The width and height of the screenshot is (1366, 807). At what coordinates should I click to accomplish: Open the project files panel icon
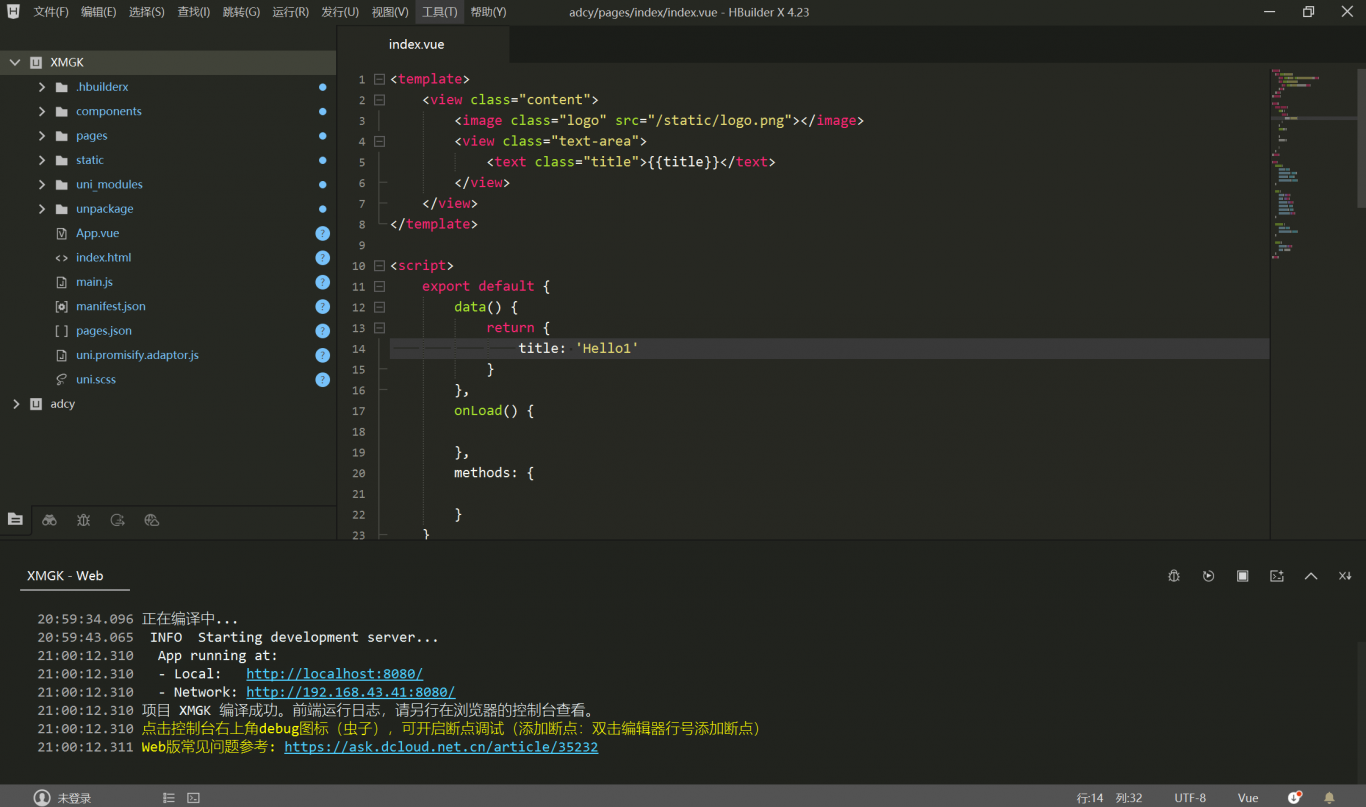[x=15, y=520]
